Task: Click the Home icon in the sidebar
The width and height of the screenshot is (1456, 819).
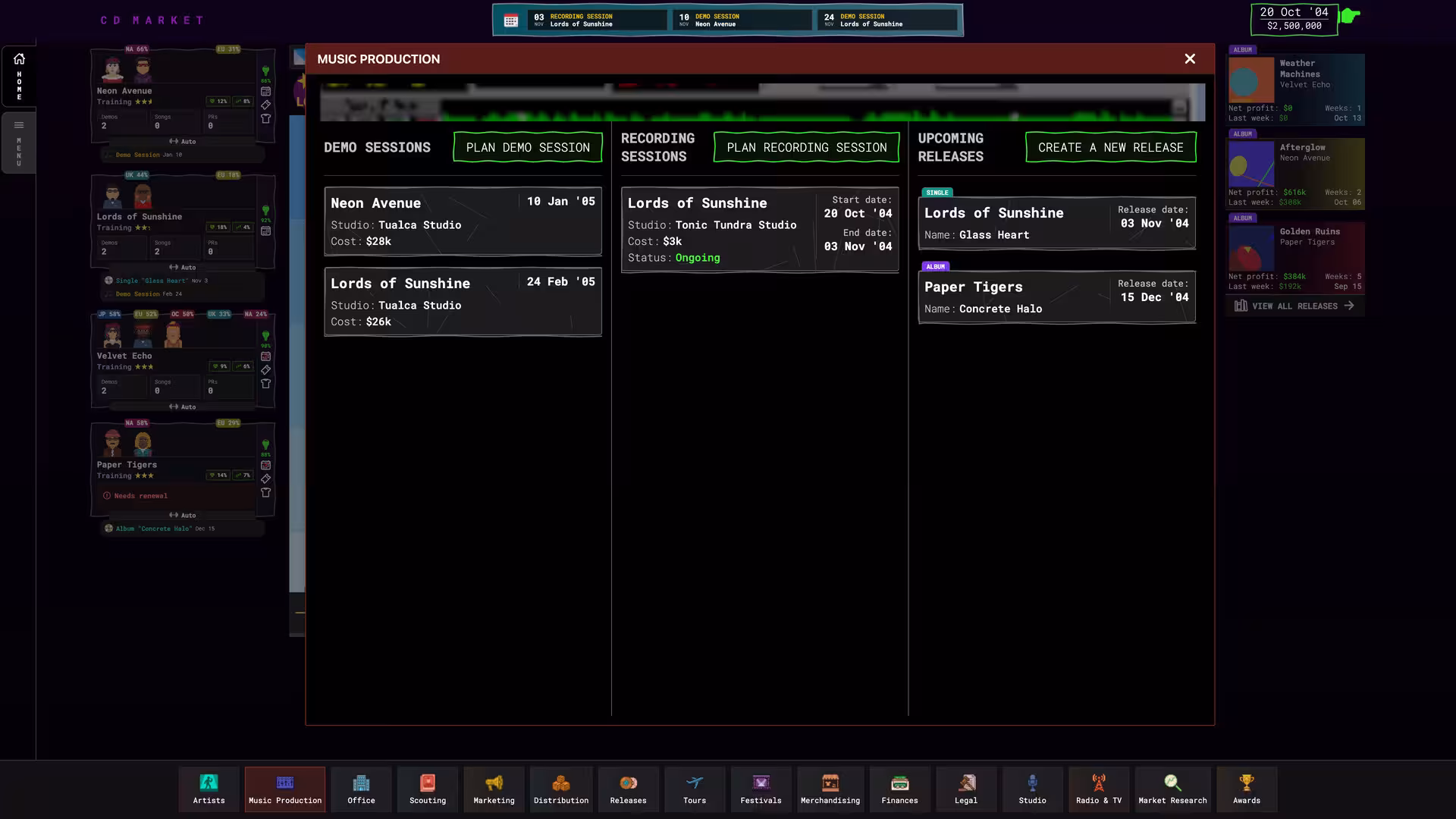Action: click(x=19, y=59)
